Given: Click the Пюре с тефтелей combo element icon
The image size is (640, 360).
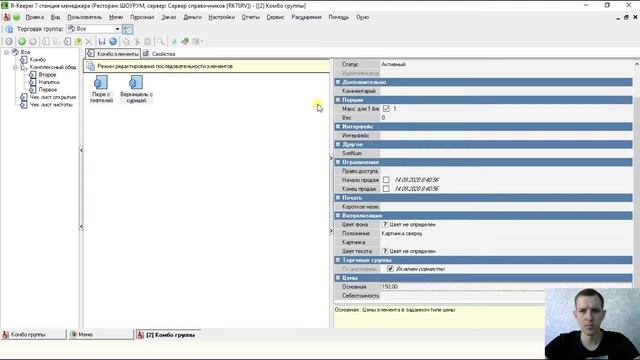Looking at the screenshot, I should click(101, 82).
